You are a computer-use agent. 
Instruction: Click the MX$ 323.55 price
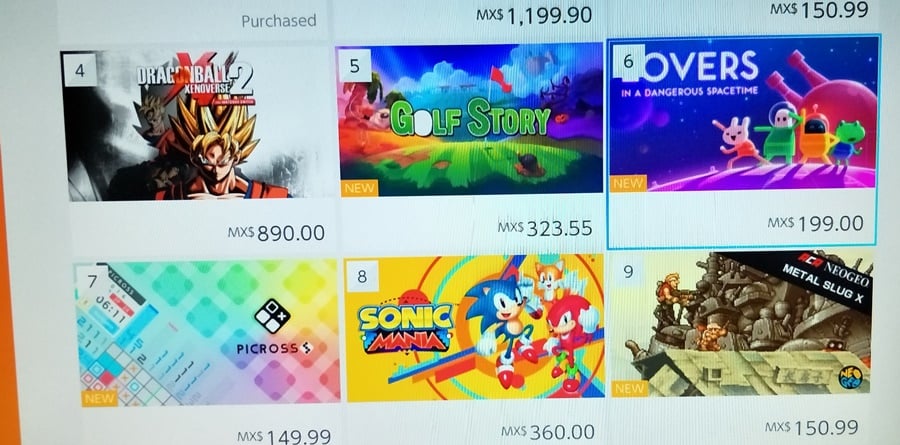click(x=545, y=228)
